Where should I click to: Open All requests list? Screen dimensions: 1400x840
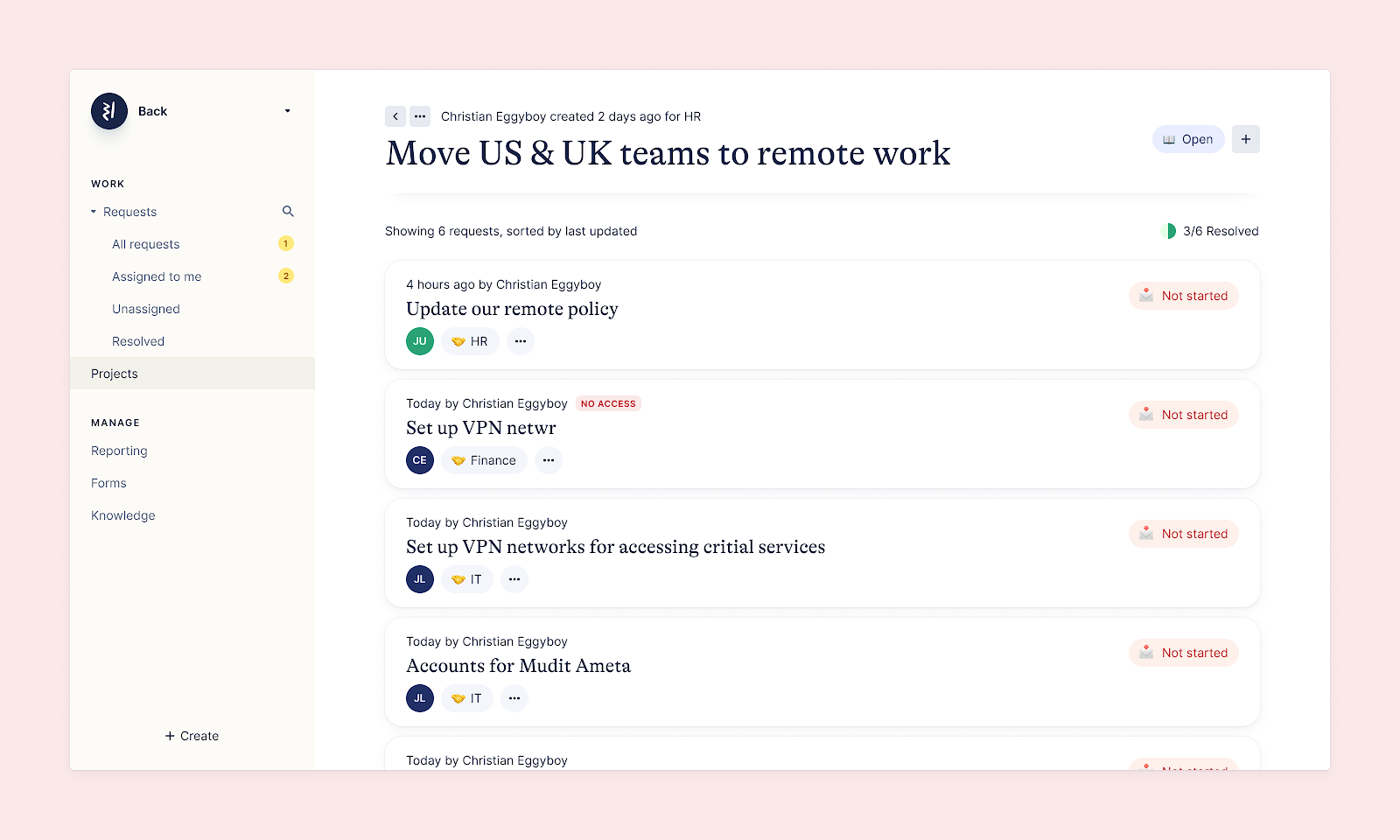[146, 244]
